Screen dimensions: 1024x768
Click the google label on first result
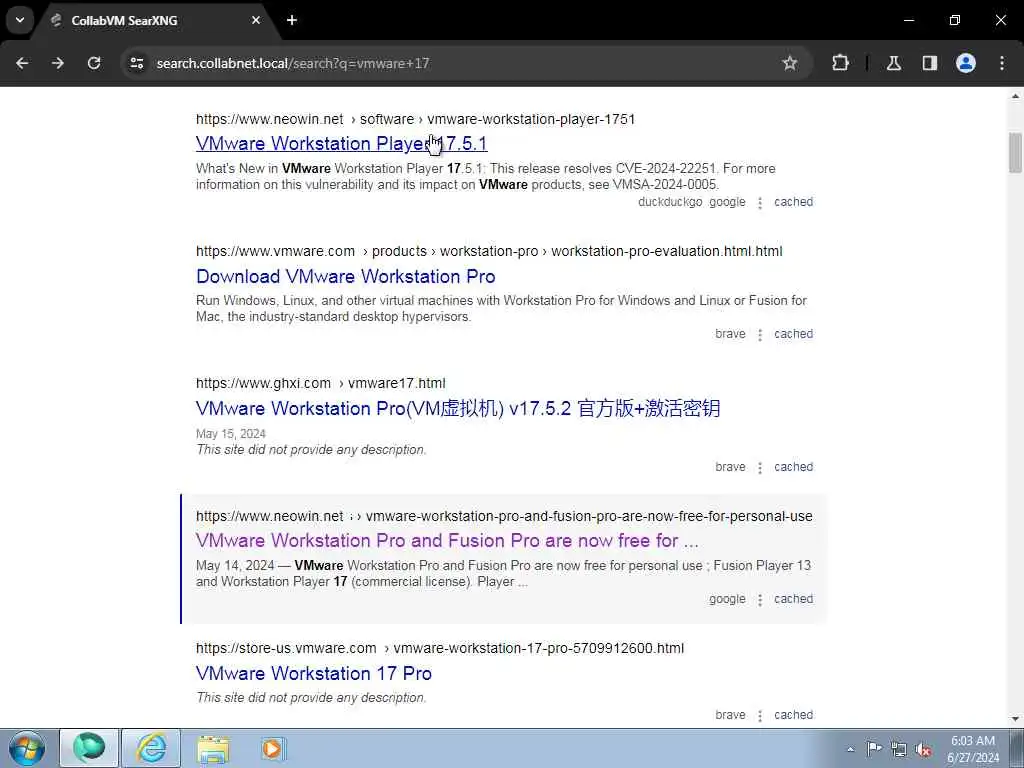(x=727, y=202)
